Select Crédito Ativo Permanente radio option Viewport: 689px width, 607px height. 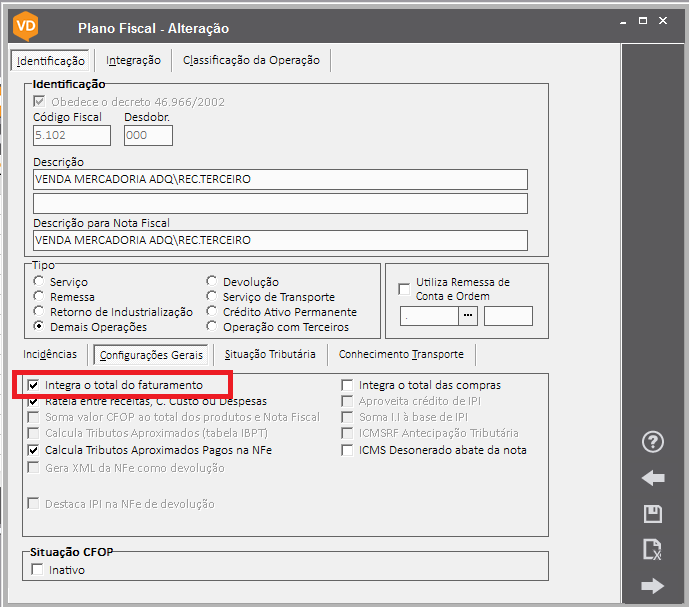[212, 311]
